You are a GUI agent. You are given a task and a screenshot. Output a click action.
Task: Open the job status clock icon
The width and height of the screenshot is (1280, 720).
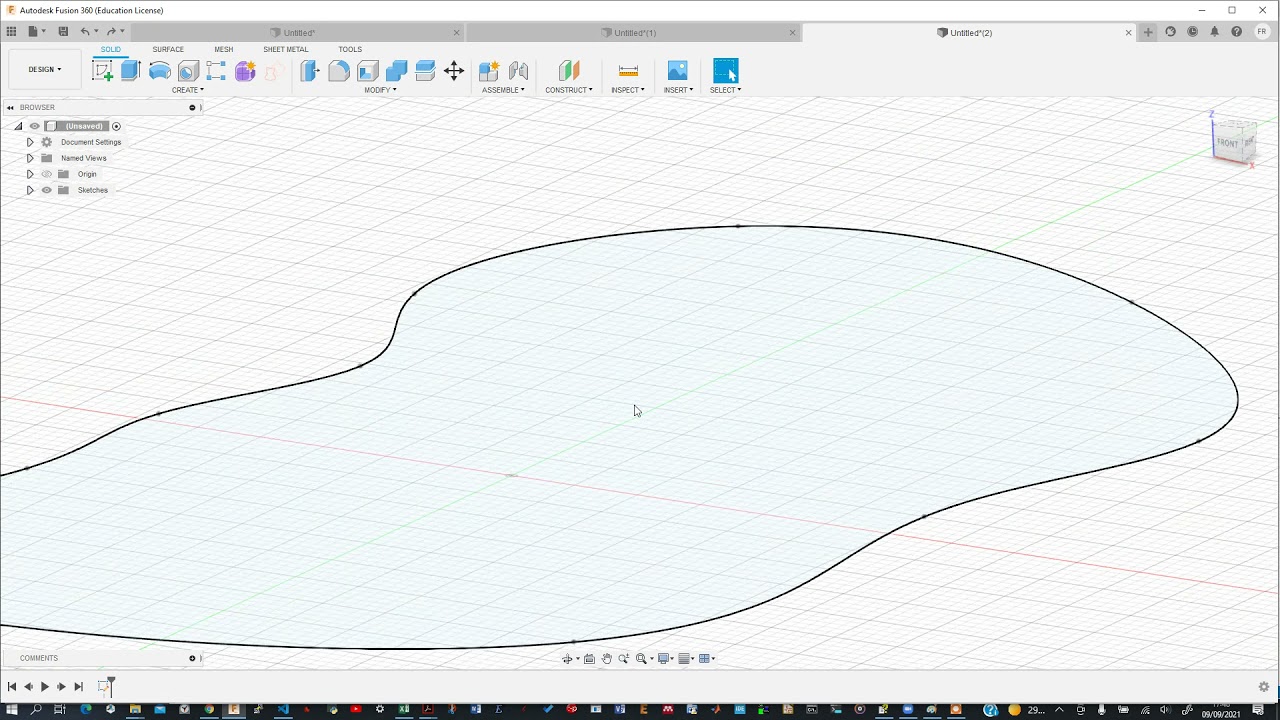click(x=1192, y=32)
